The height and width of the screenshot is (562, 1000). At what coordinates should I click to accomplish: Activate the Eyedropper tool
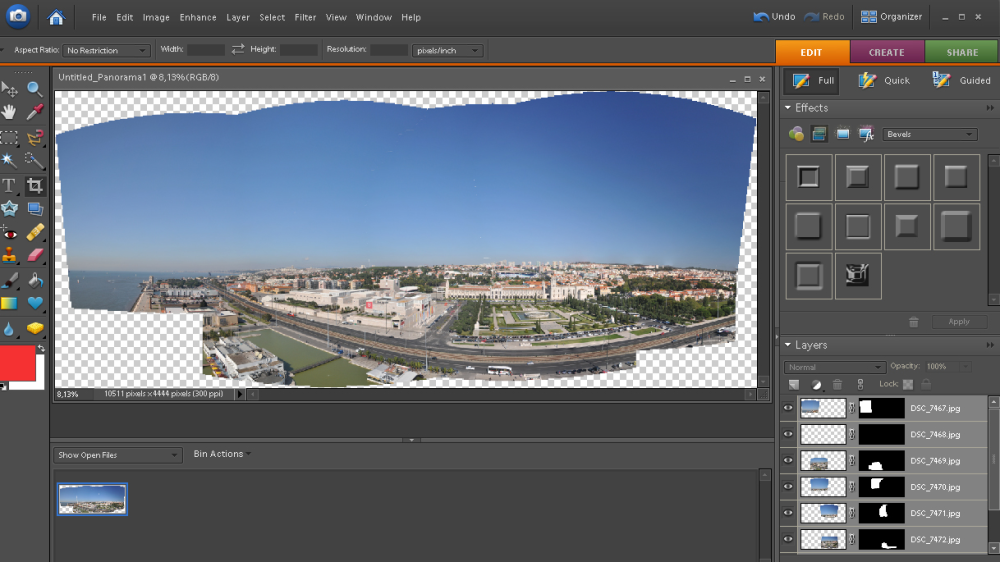coord(35,112)
